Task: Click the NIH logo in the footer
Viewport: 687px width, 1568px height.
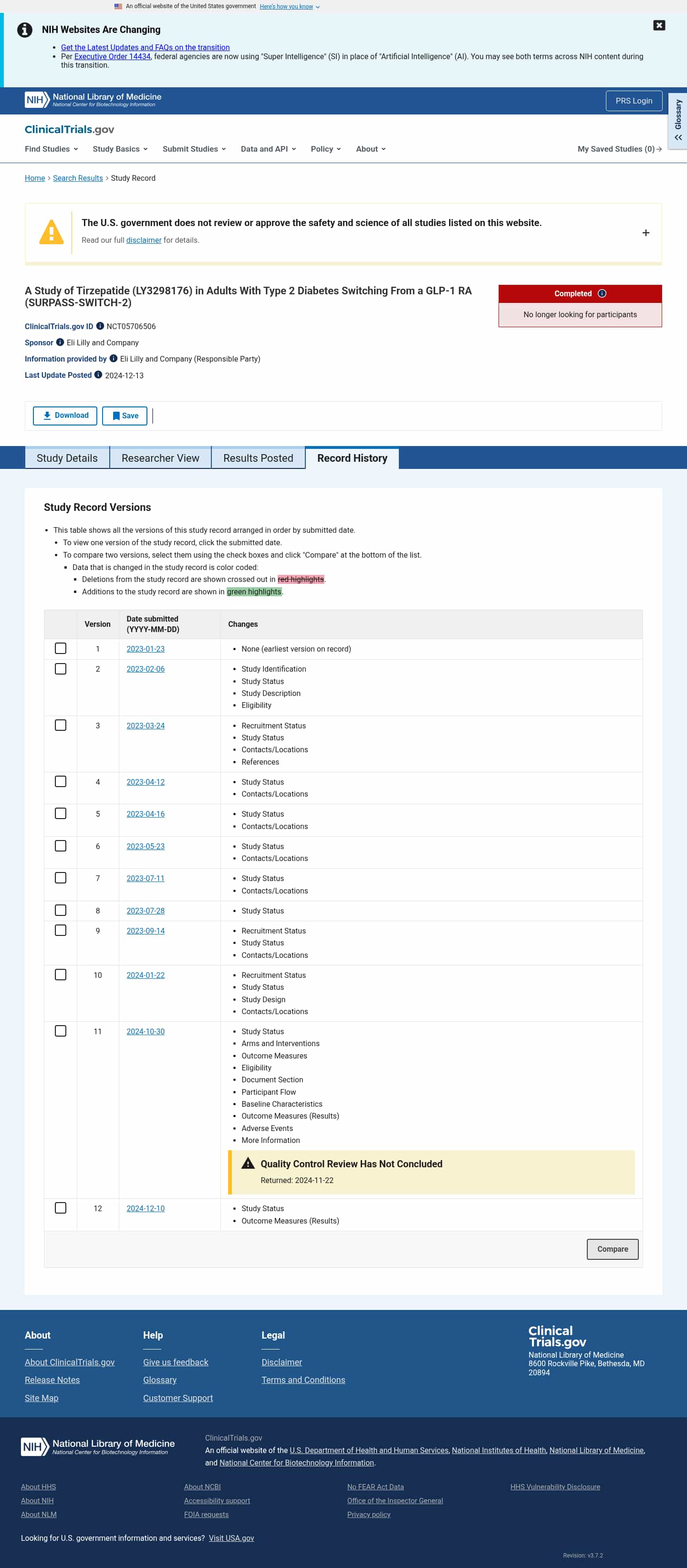Action: (98, 1446)
